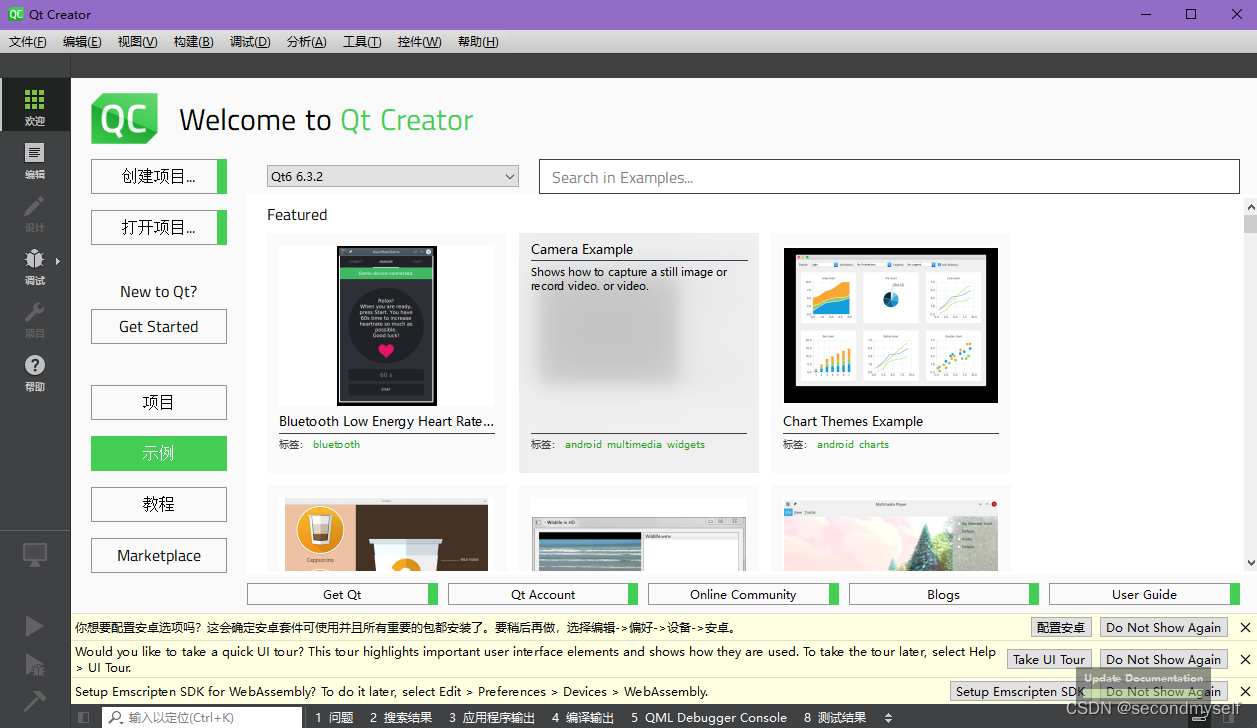Image resolution: width=1257 pixels, height=728 pixels.
Task: Open the Online Community link
Action: click(743, 594)
